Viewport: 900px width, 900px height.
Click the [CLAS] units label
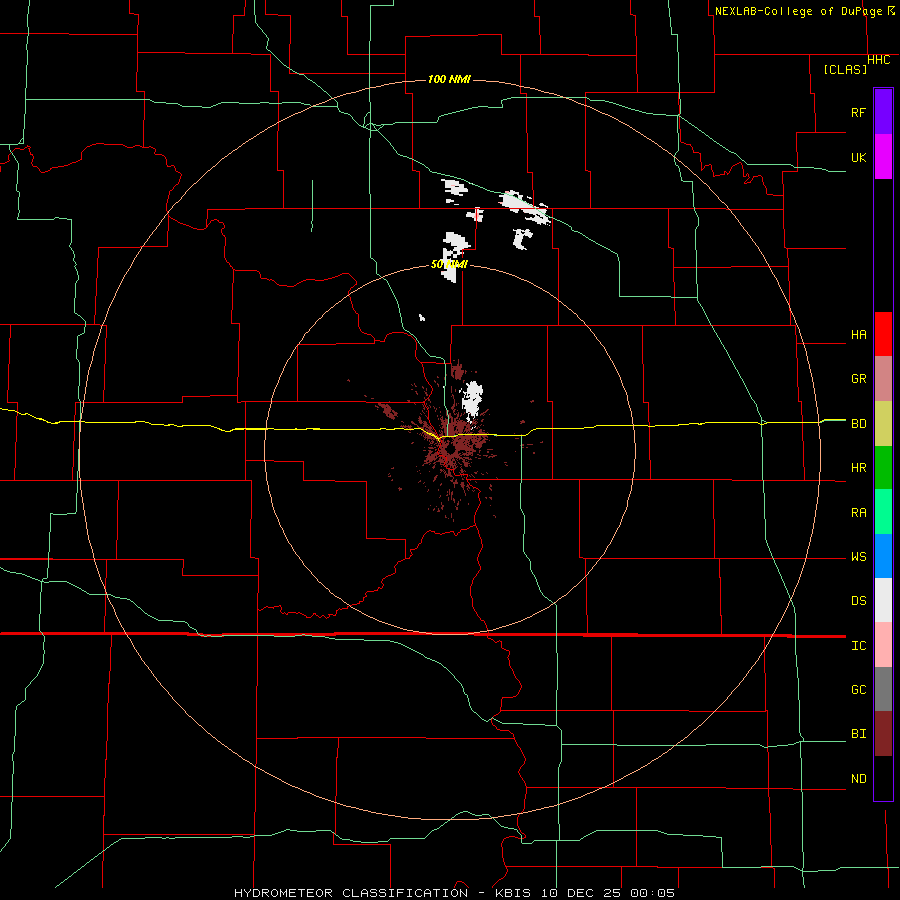pyautogui.click(x=845, y=69)
